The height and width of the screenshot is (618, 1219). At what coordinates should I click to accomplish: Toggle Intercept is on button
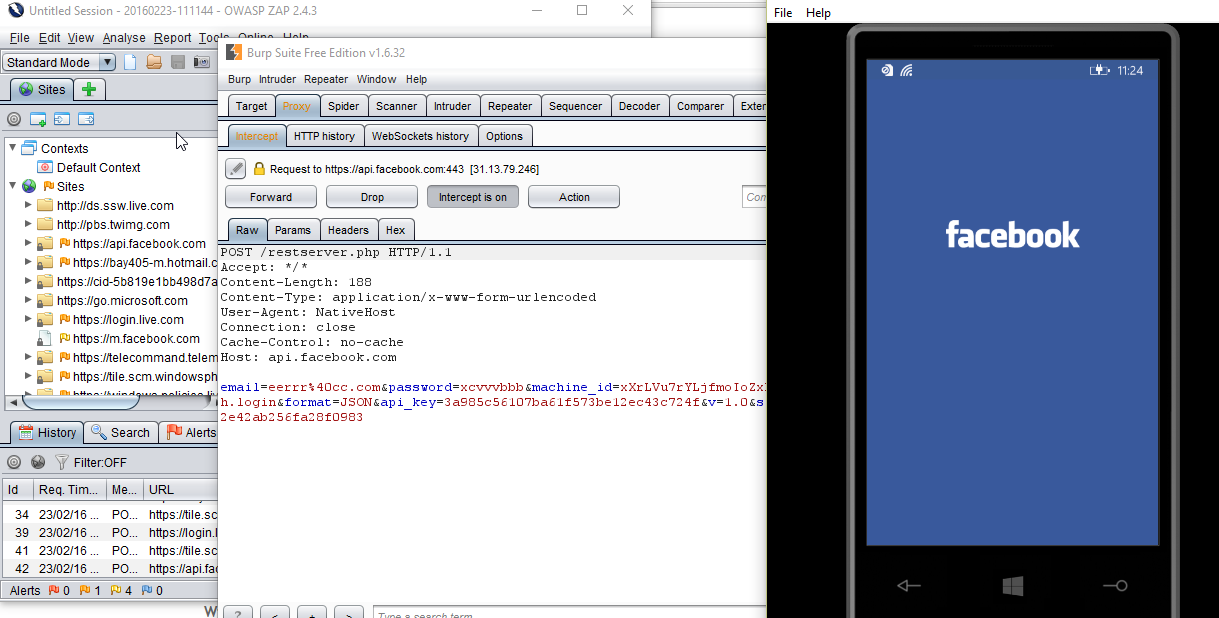pyautogui.click(x=472, y=197)
